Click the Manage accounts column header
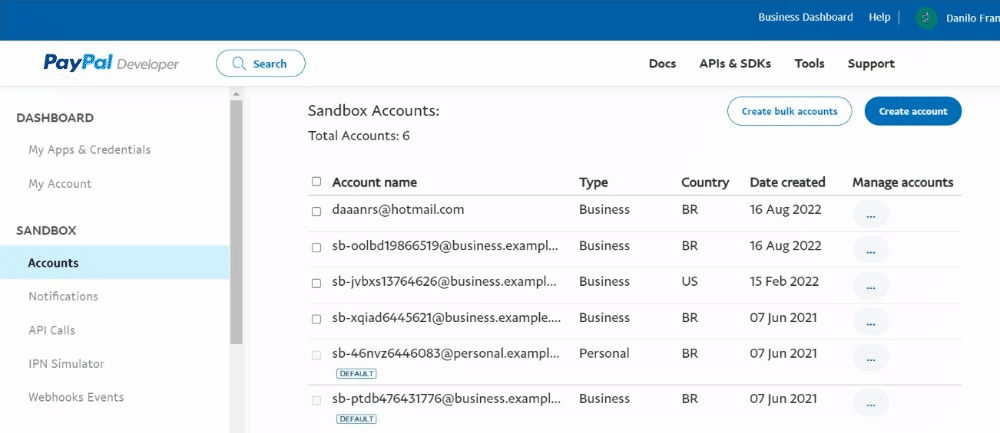This screenshot has width=1000, height=433. 902,182
